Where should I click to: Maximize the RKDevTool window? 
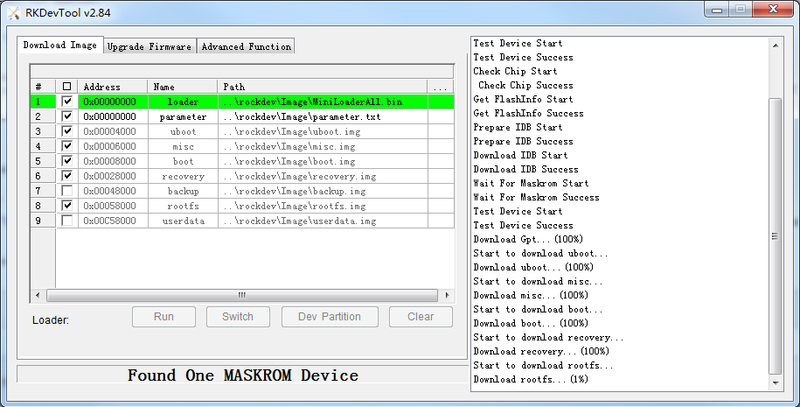point(741,8)
